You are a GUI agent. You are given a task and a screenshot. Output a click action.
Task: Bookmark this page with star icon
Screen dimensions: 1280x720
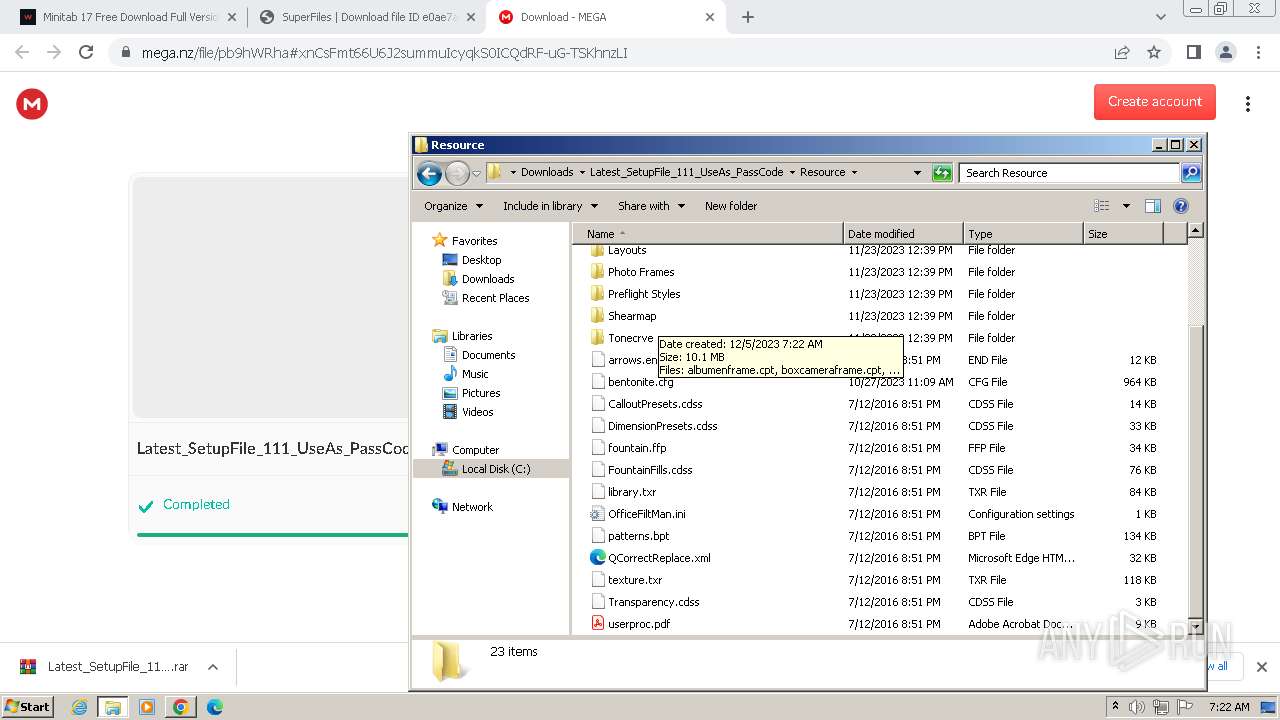[1154, 52]
